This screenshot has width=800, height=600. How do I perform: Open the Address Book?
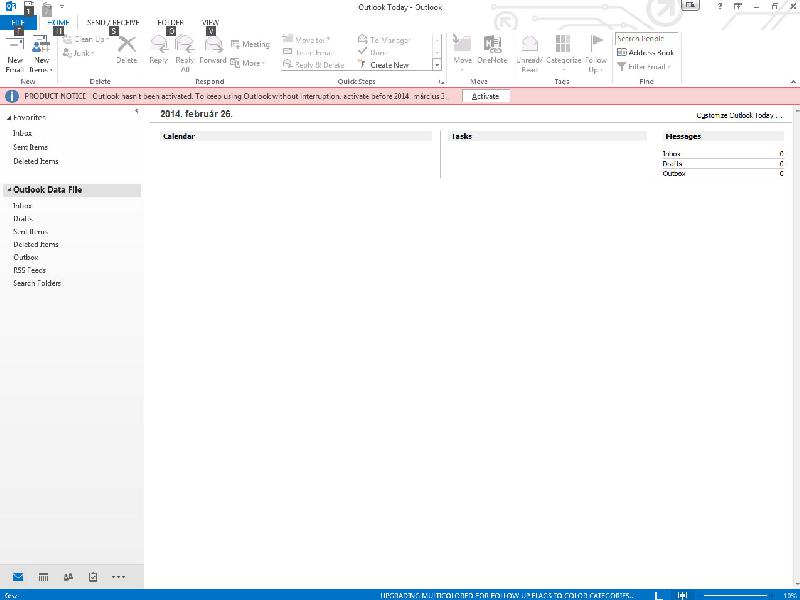645,53
